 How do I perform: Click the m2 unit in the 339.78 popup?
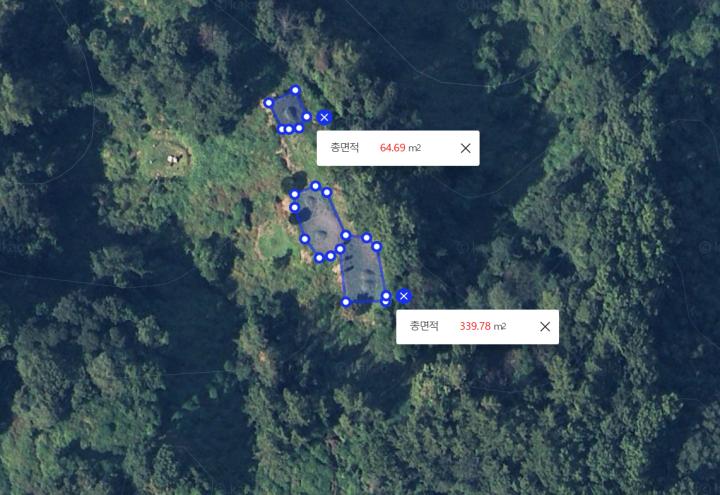[500, 326]
